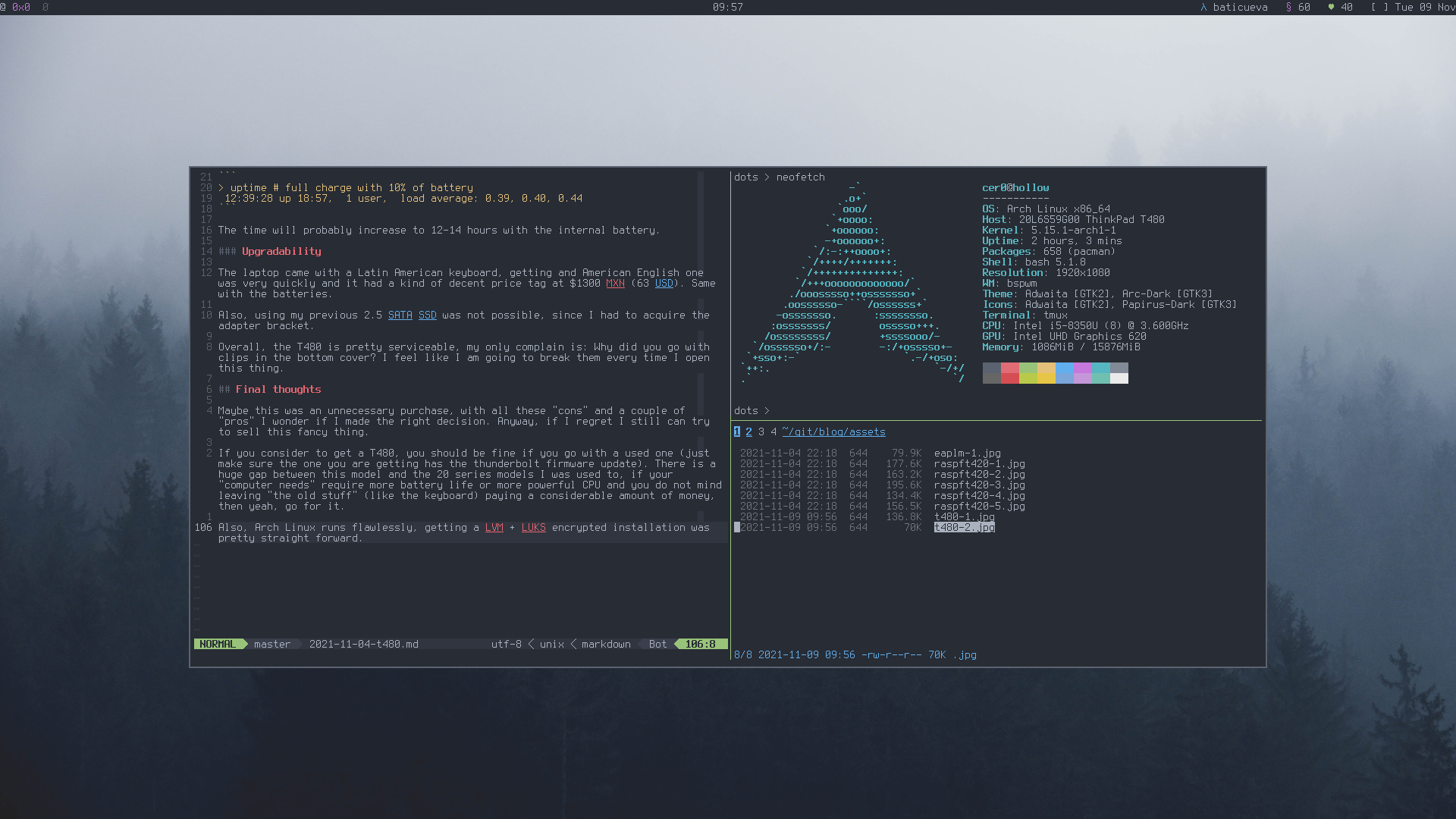Click the Kernel 5.15.1-arch1-1 line

tap(1049, 230)
